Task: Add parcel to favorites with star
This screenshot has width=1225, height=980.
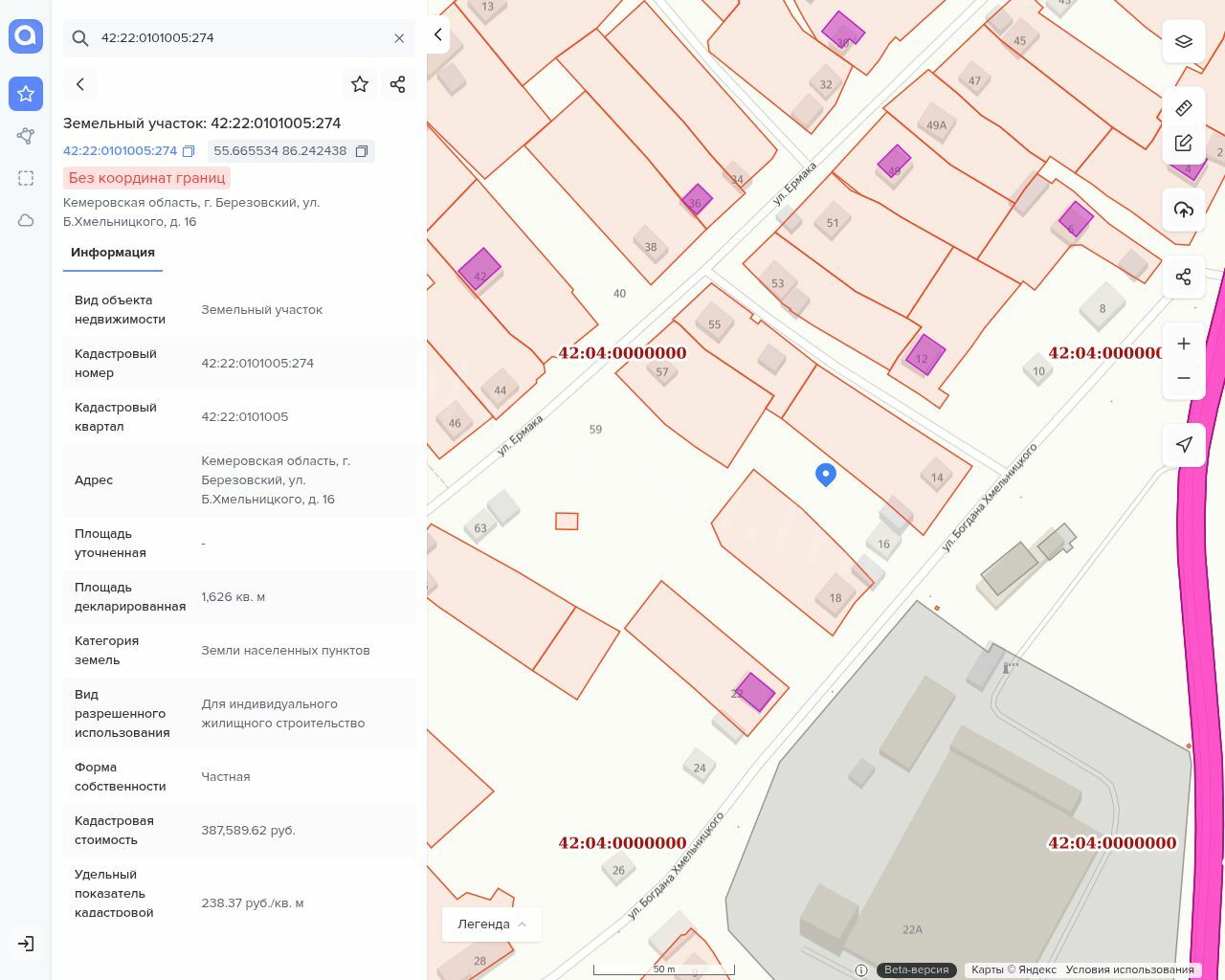Action: click(360, 84)
